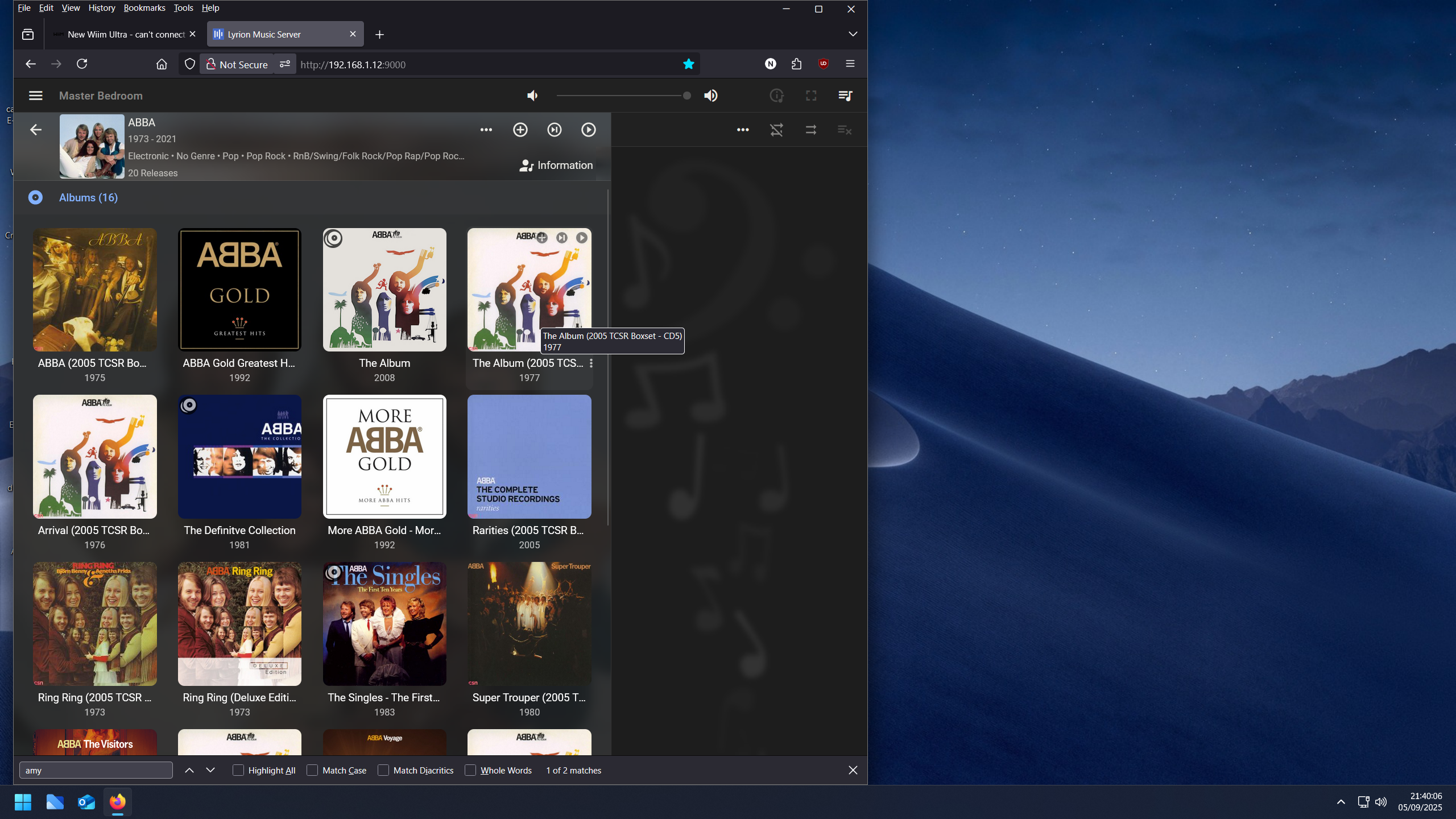Play all ABBA albums now
The height and width of the screenshot is (819, 1456).
(x=589, y=130)
